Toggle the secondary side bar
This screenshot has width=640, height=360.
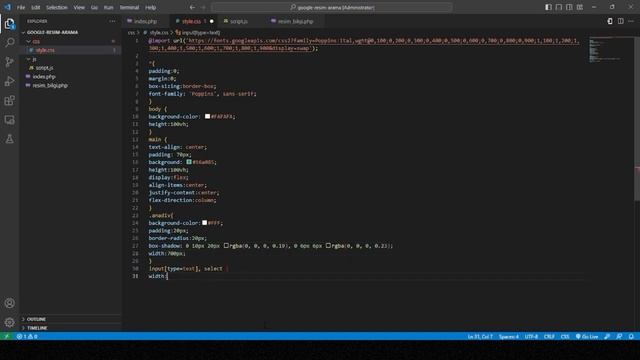click(569, 7)
